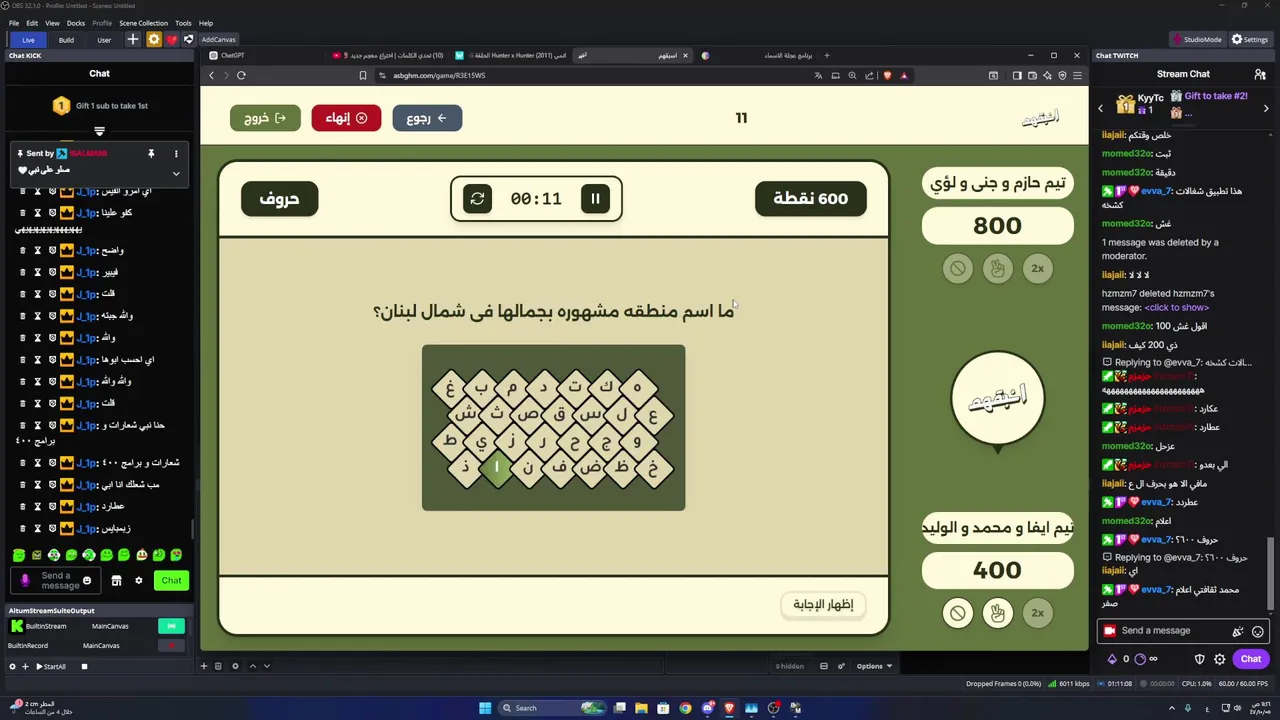This screenshot has width=1280, height=720.
Task: Open more options on pinned Kick message
Action: (176, 153)
